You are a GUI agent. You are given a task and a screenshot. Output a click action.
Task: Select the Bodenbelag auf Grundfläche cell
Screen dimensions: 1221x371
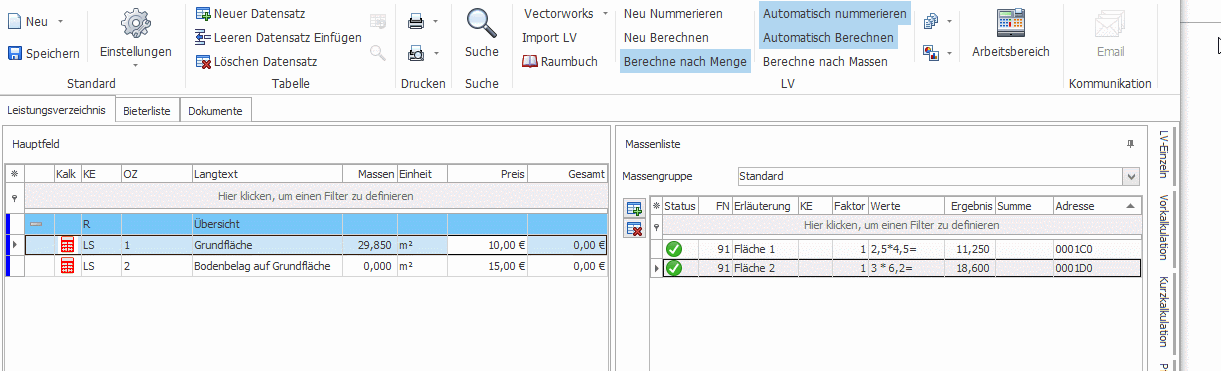[266, 266]
